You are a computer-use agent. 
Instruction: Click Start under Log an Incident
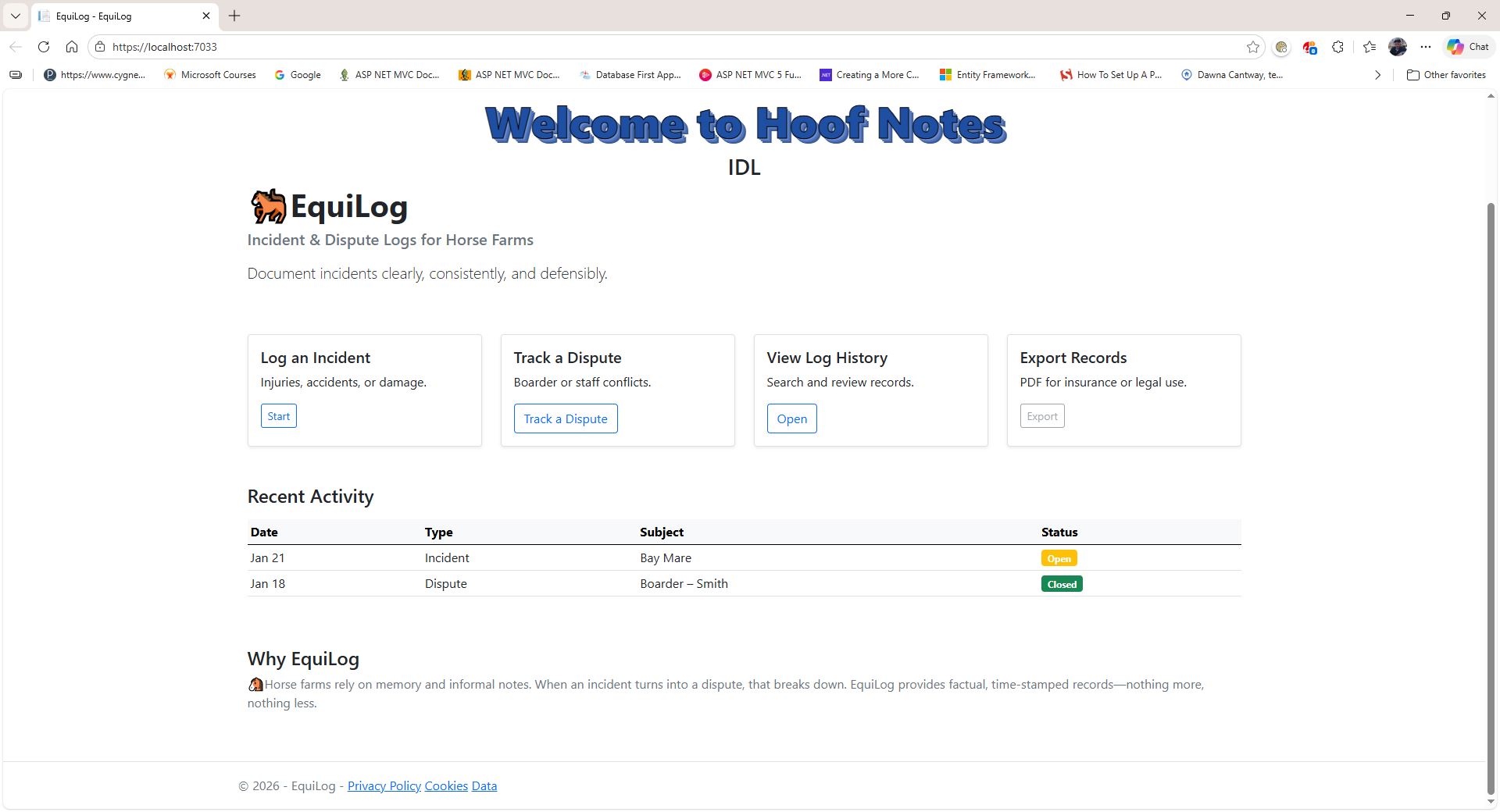click(278, 416)
